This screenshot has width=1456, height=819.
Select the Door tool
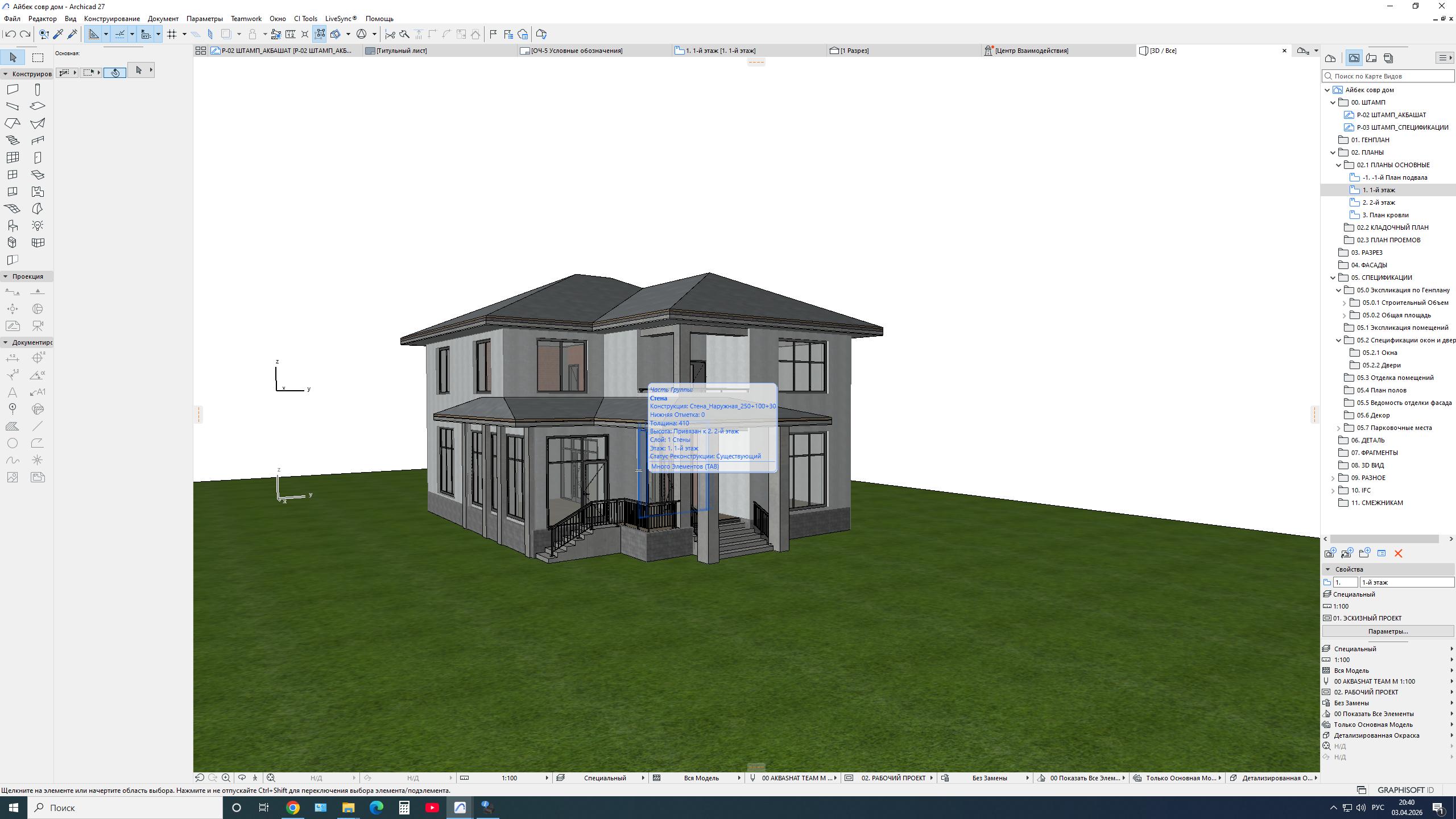[38, 158]
